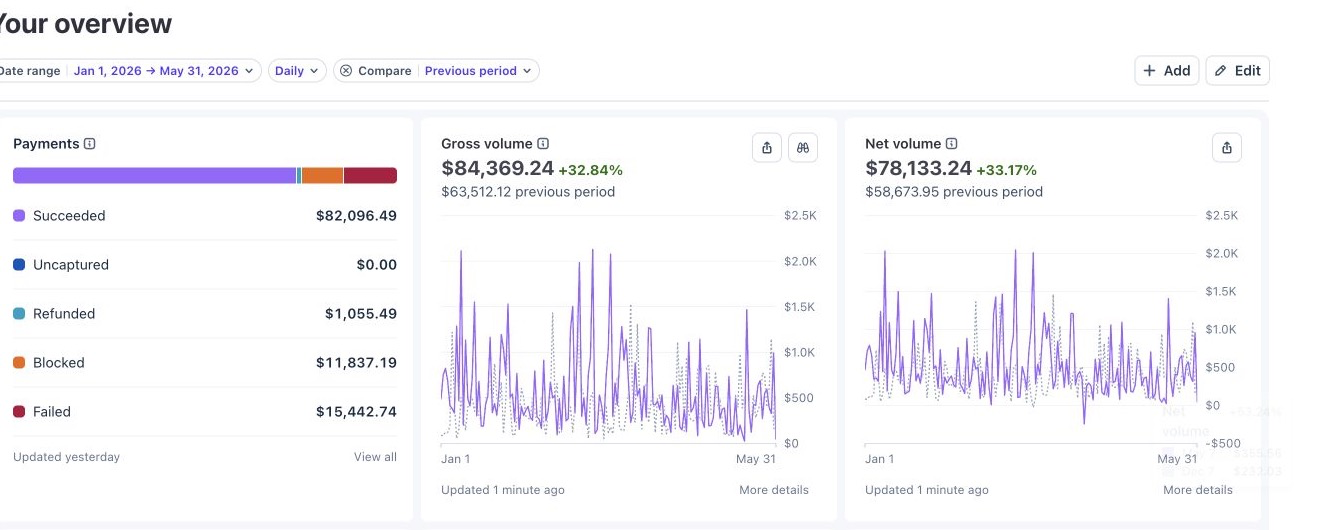Click $63,512.12 previous period text

[x=528, y=192]
